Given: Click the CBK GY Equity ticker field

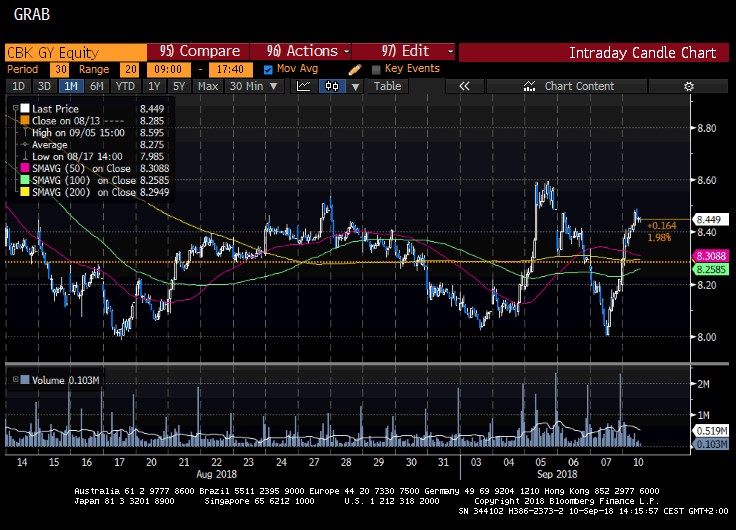Looking at the screenshot, I should [x=74, y=51].
